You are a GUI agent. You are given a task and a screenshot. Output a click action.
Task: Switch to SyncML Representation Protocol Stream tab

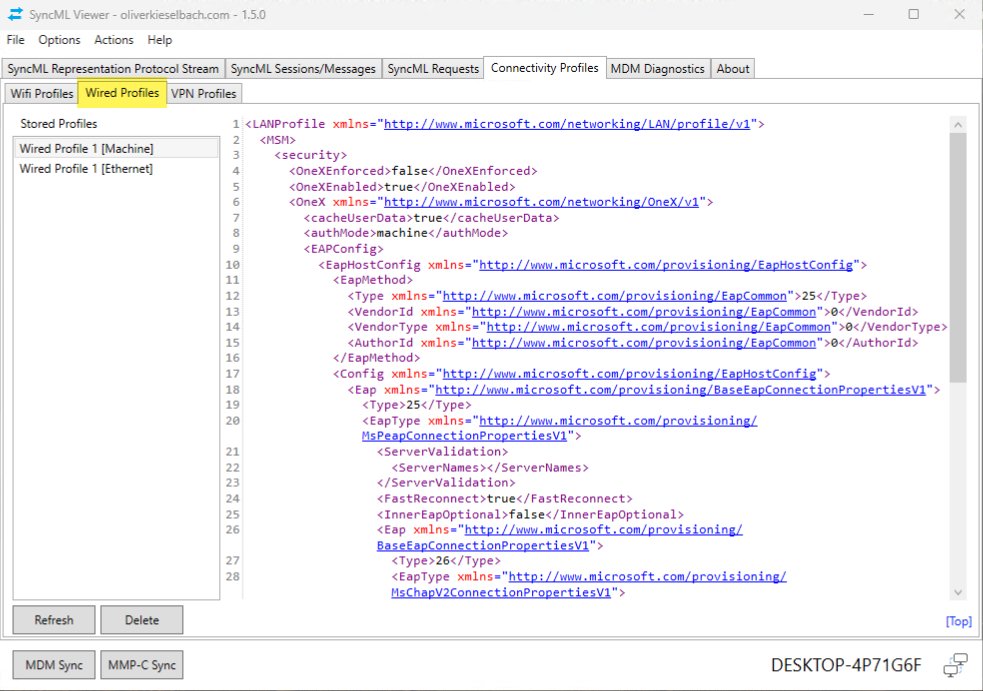[113, 68]
